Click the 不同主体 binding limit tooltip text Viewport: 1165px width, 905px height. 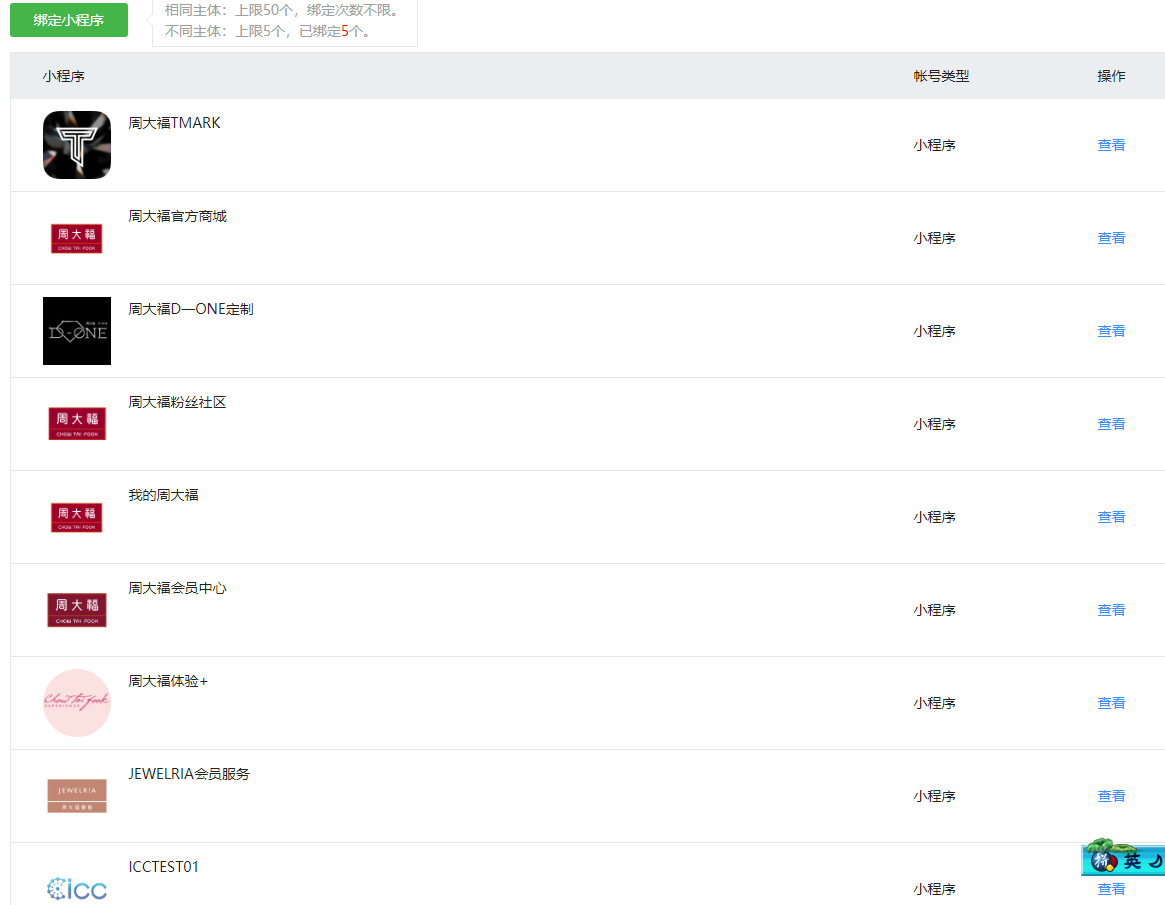(x=267, y=31)
